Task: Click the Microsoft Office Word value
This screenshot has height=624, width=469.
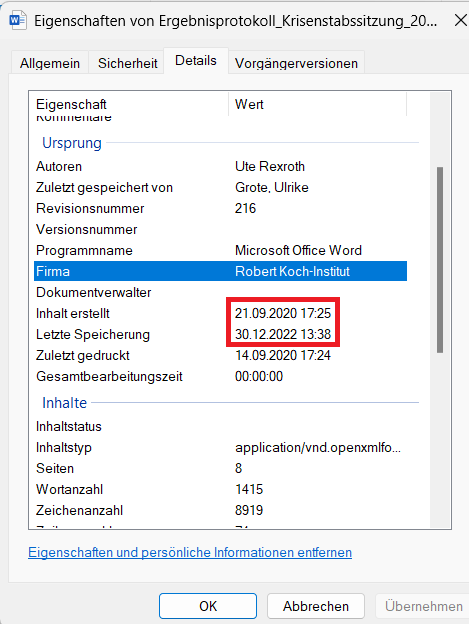Action: tap(298, 251)
